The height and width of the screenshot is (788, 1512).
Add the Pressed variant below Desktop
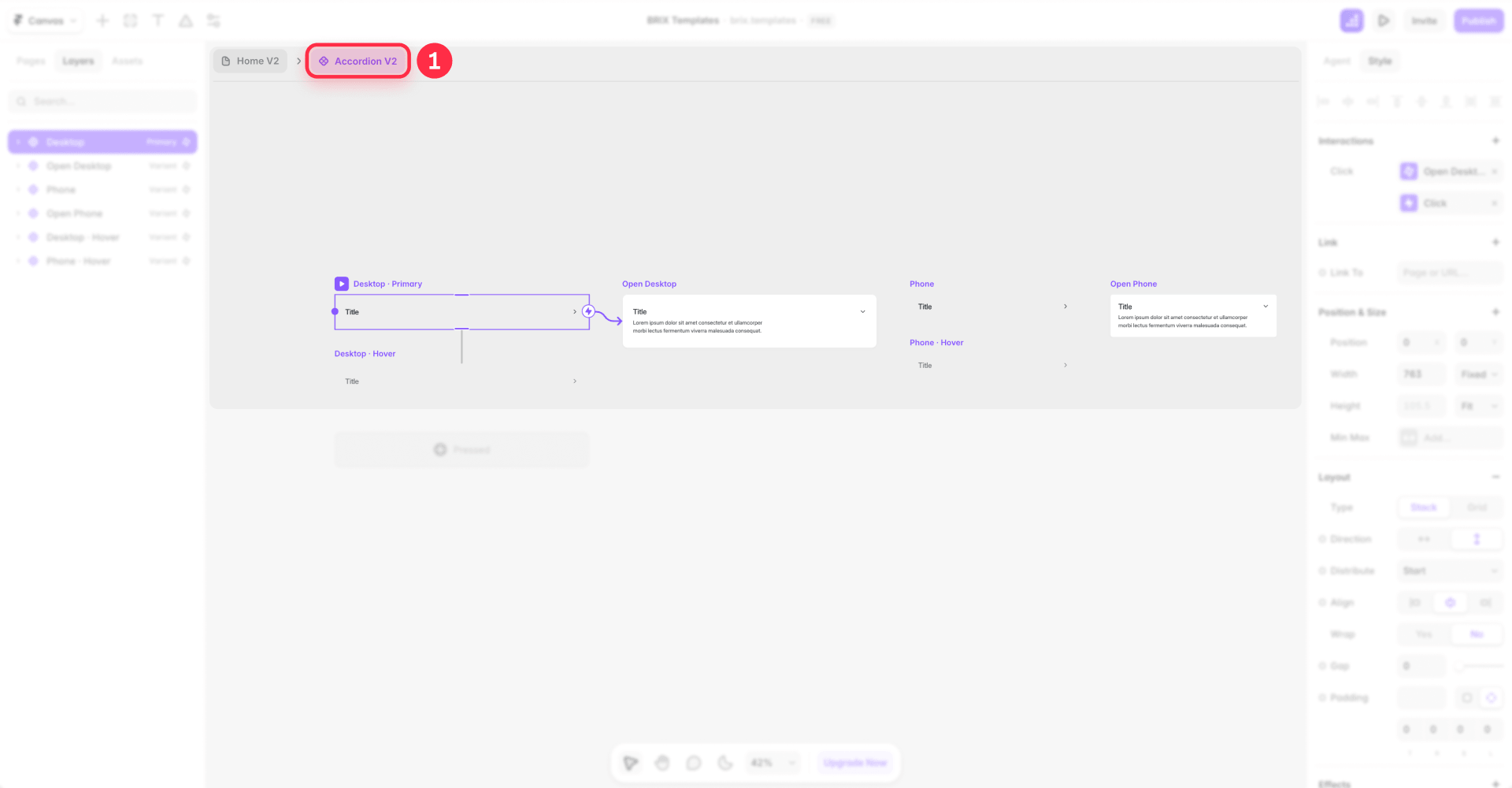(461, 449)
